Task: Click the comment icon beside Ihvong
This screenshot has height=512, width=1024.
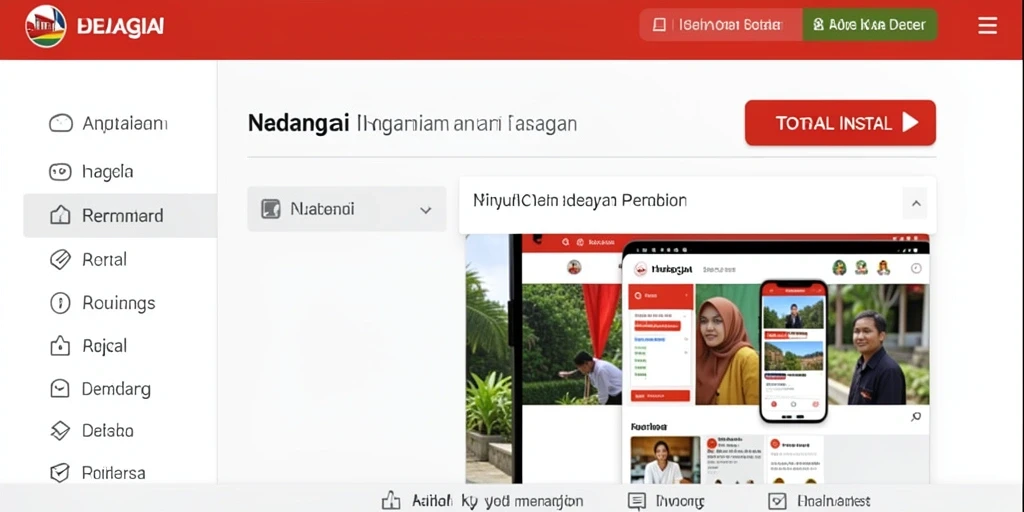Action: (x=636, y=501)
